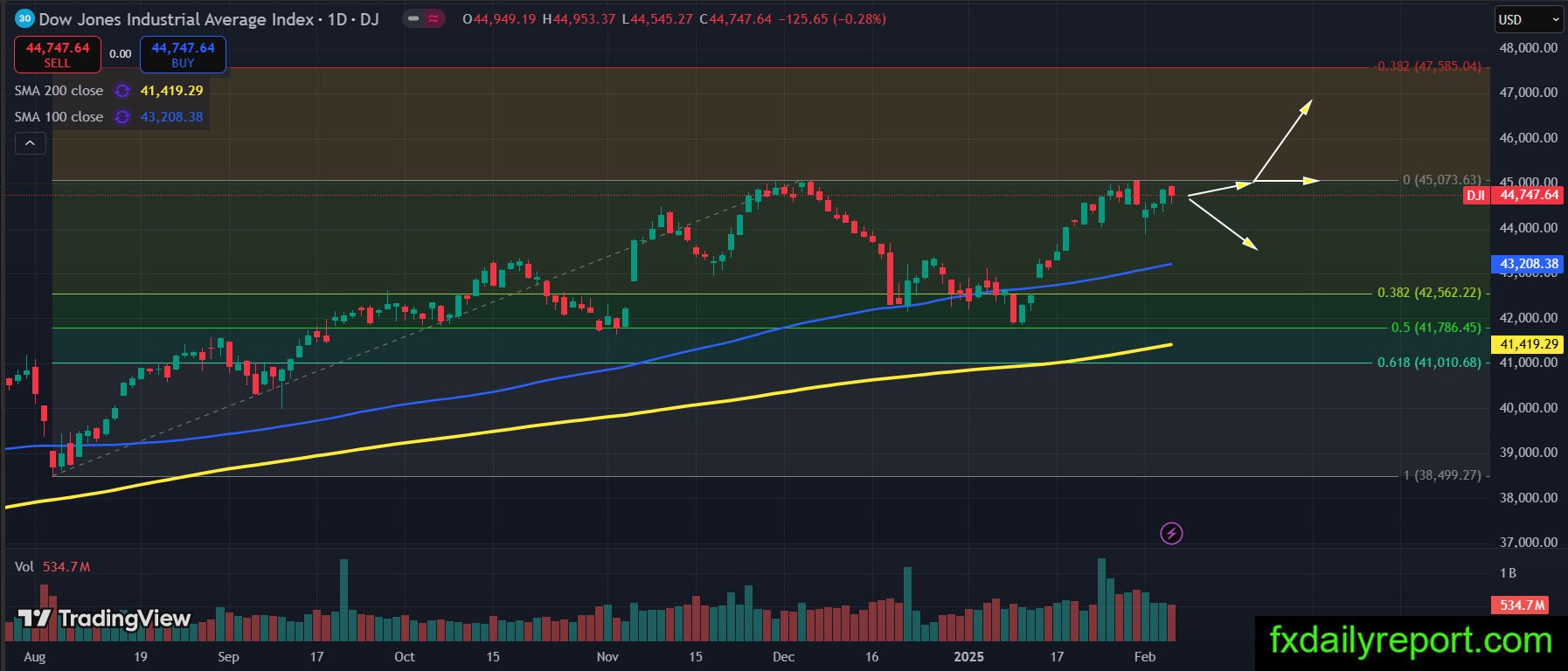Click the change value −125.65 (−0.28%)

pos(831,19)
